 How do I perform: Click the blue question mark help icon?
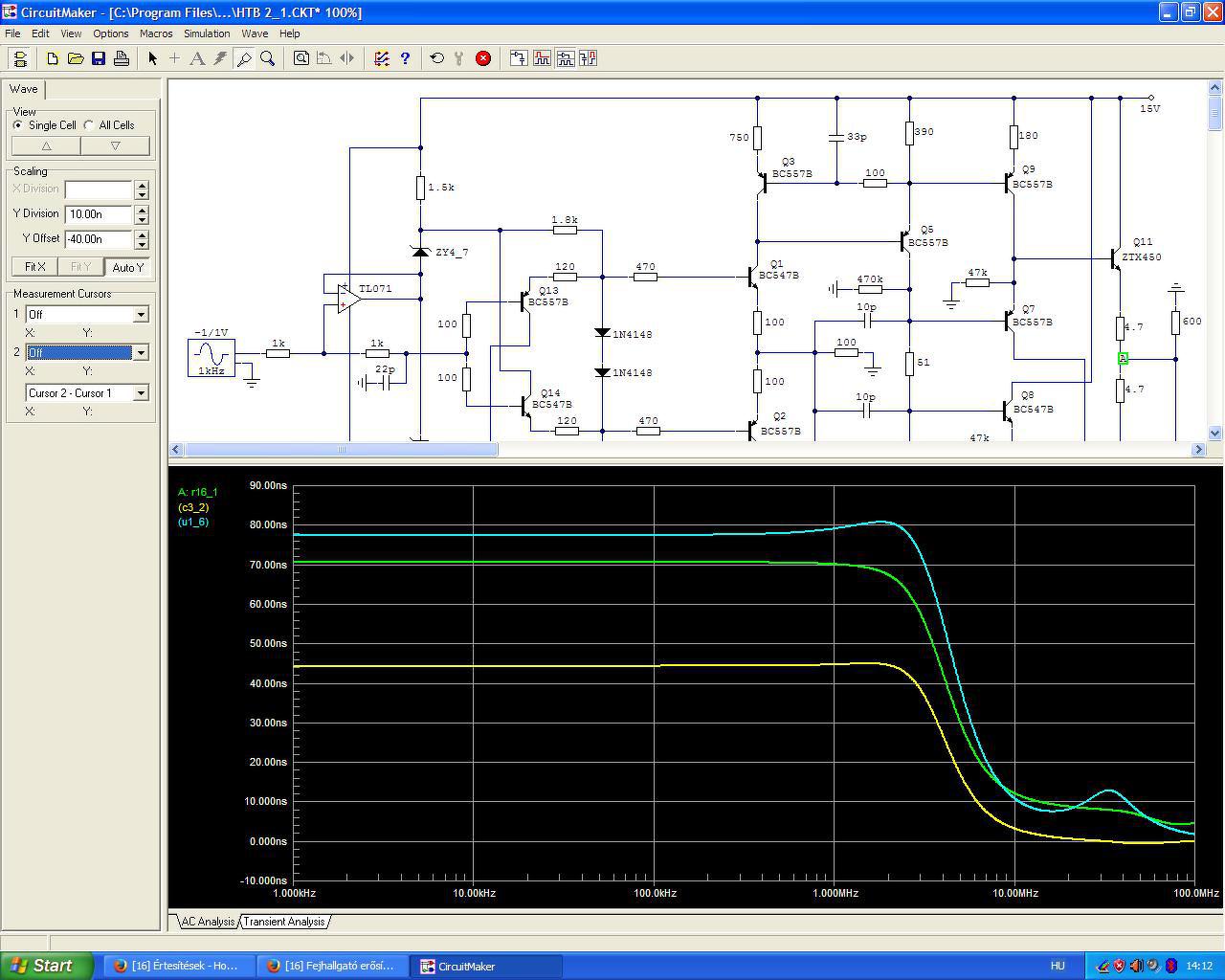click(405, 58)
